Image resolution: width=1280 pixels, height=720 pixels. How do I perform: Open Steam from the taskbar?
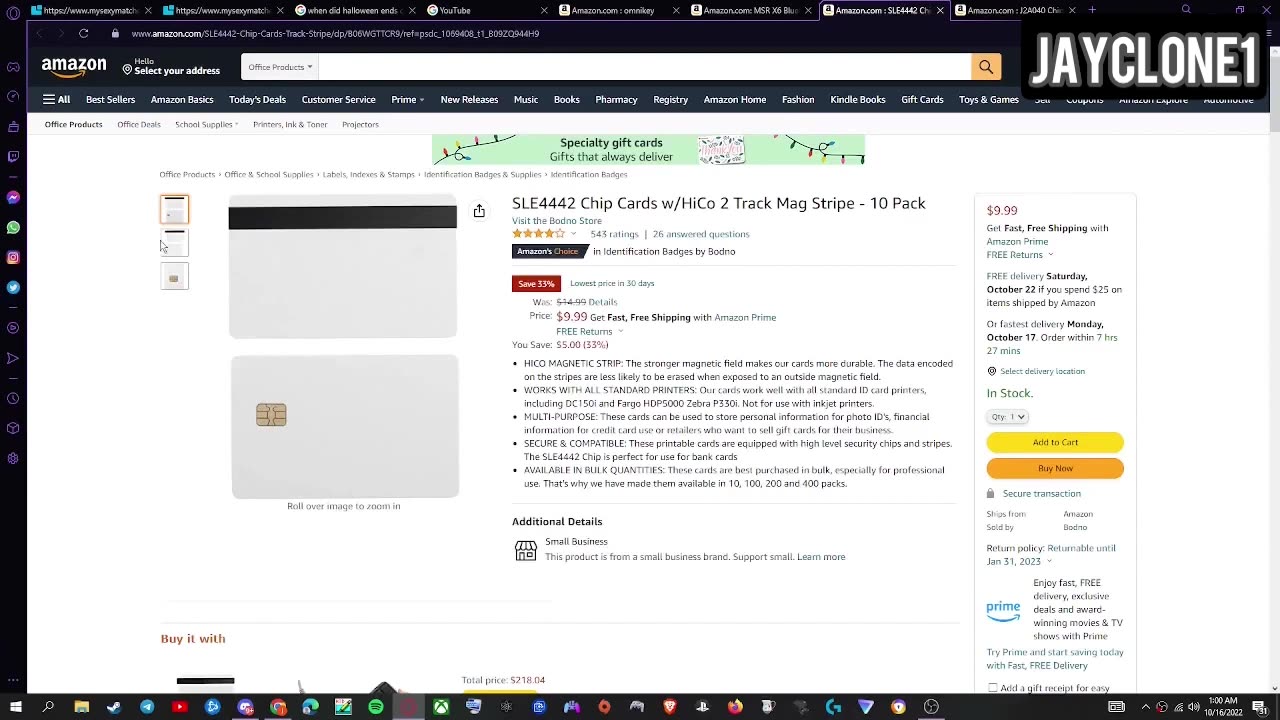click(114, 707)
